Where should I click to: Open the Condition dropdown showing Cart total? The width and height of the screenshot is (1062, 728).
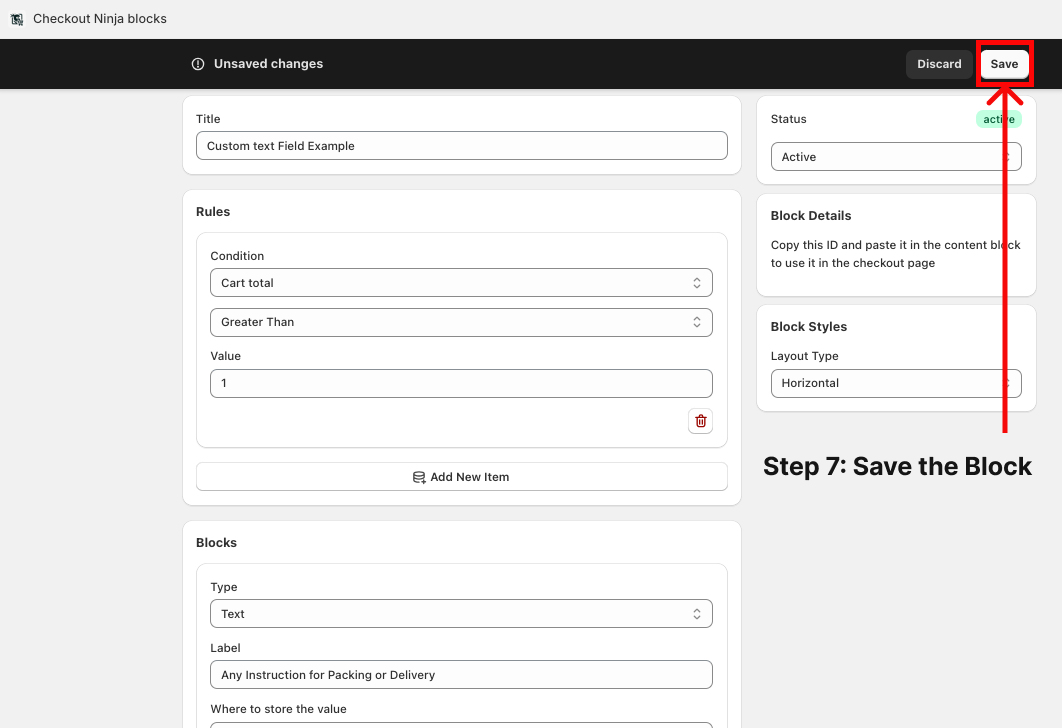[x=461, y=283]
